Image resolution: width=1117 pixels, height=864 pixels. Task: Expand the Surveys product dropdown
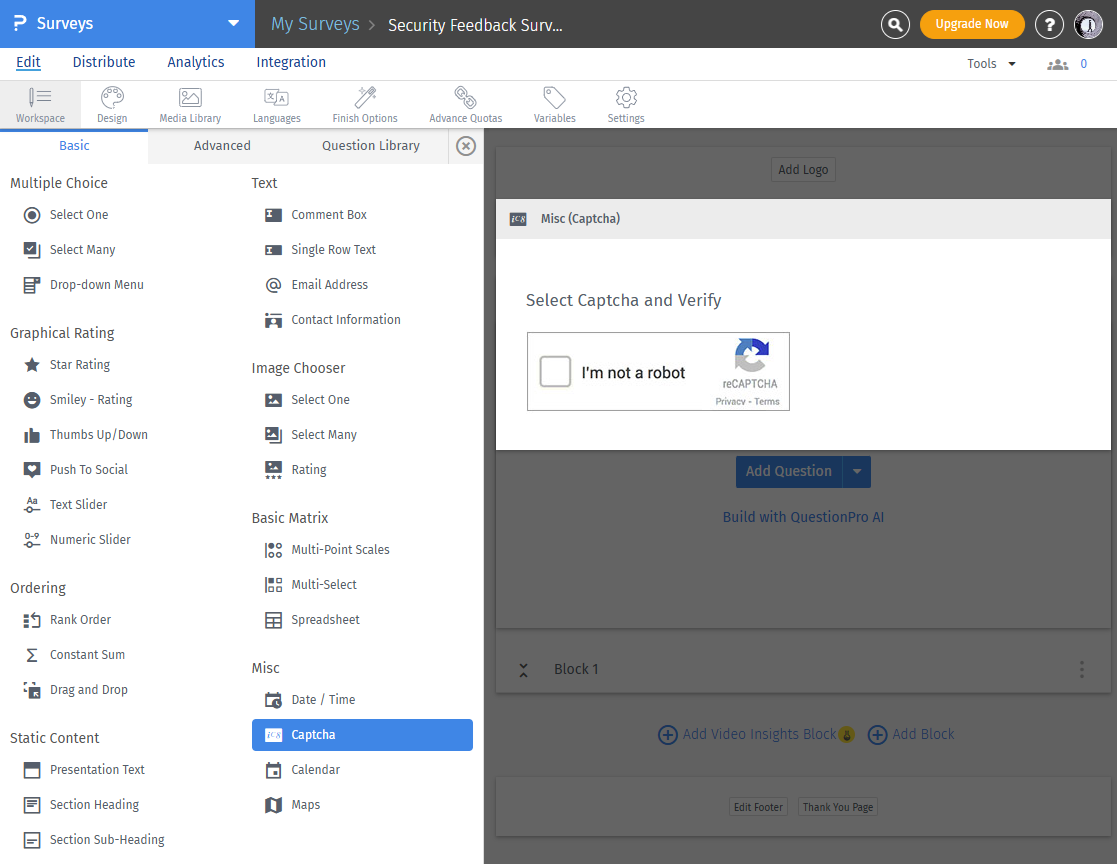(233, 24)
